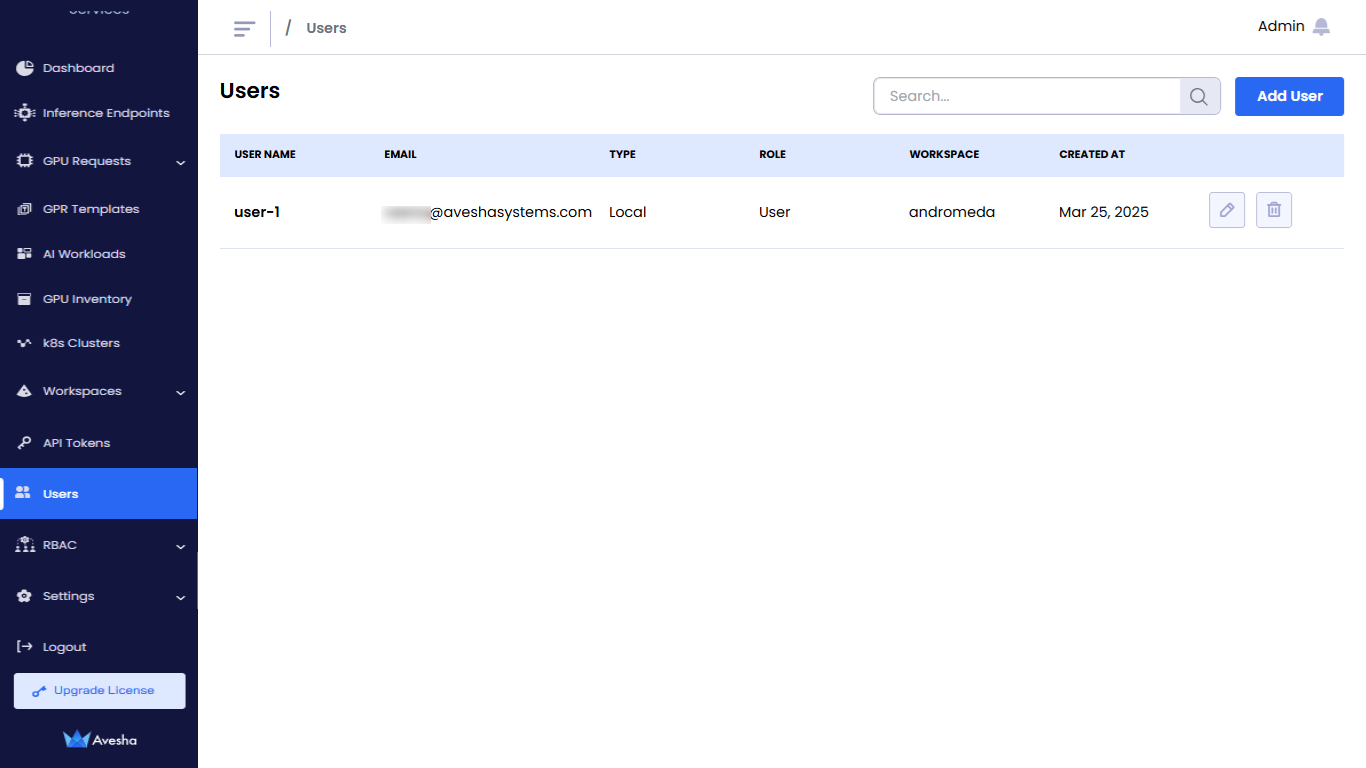Sort by the Created At column header
1366x768 pixels.
[1091, 155]
